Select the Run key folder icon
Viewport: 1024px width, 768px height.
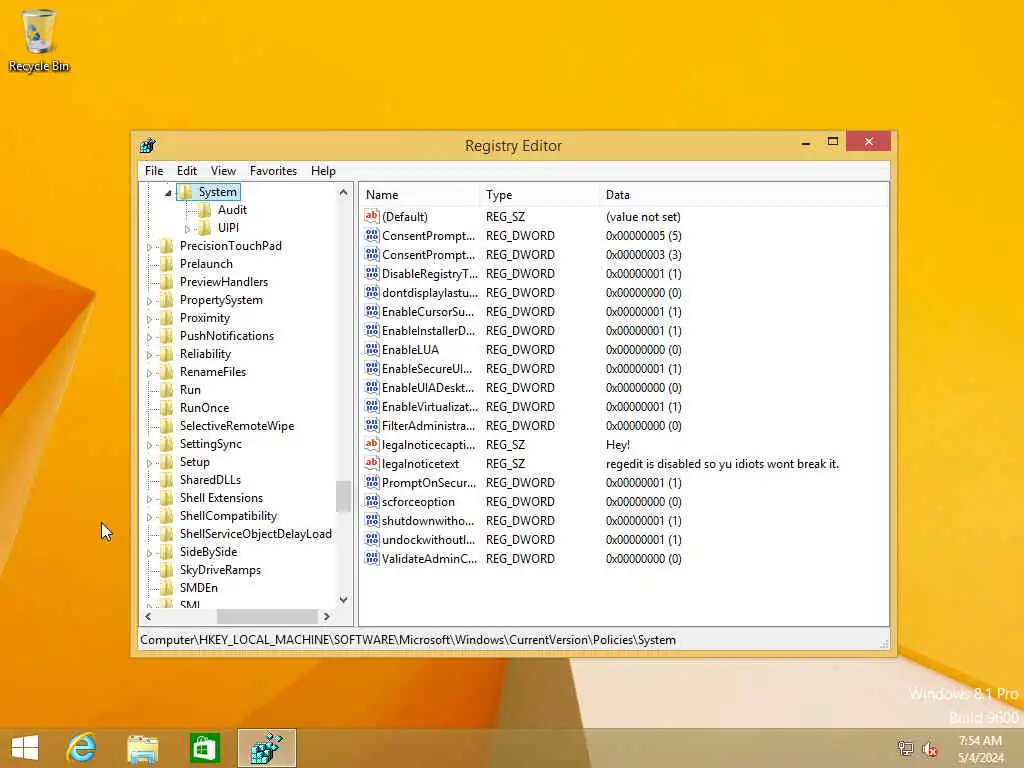pos(167,390)
